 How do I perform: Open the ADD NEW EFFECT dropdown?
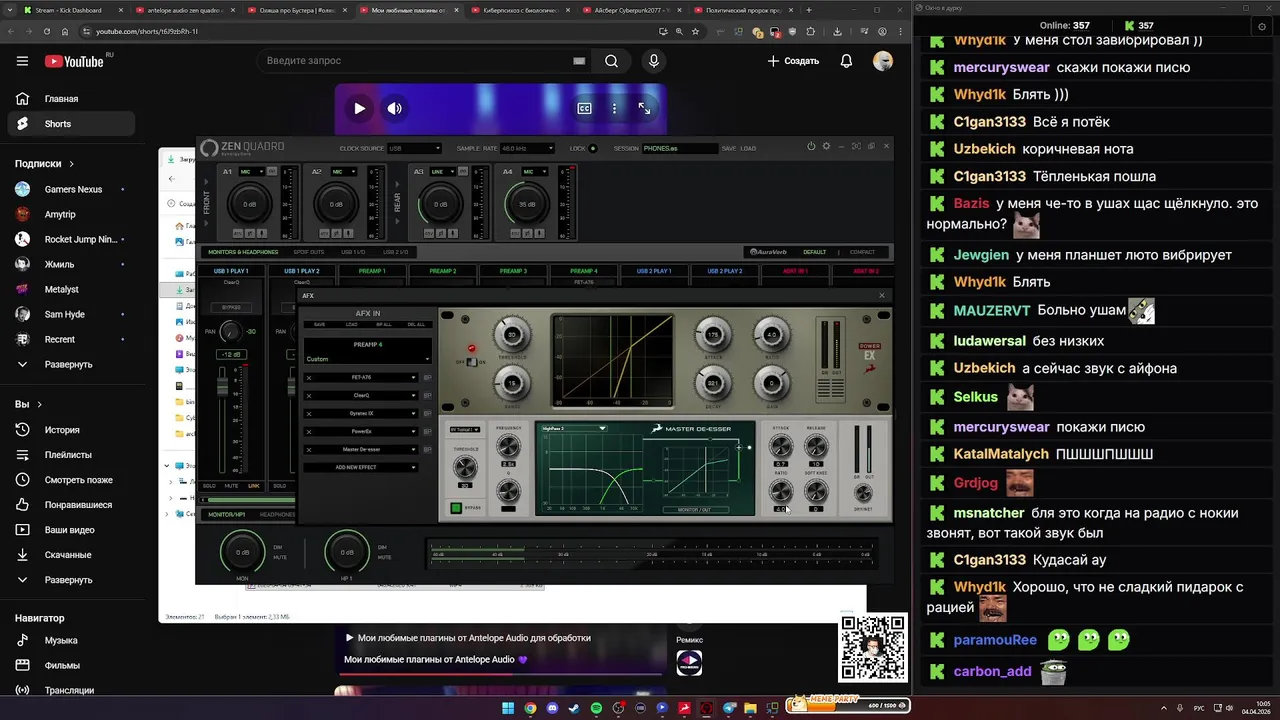361,467
